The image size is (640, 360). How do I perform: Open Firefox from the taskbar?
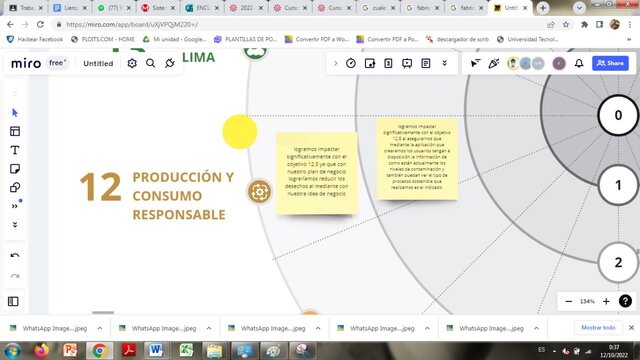[42, 350]
